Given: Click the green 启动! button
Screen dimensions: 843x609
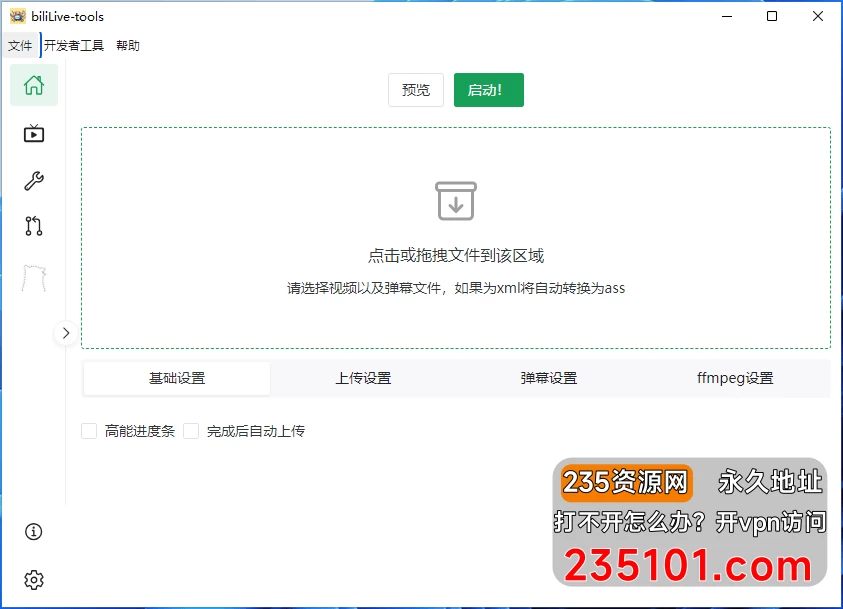Looking at the screenshot, I should (x=488, y=89).
